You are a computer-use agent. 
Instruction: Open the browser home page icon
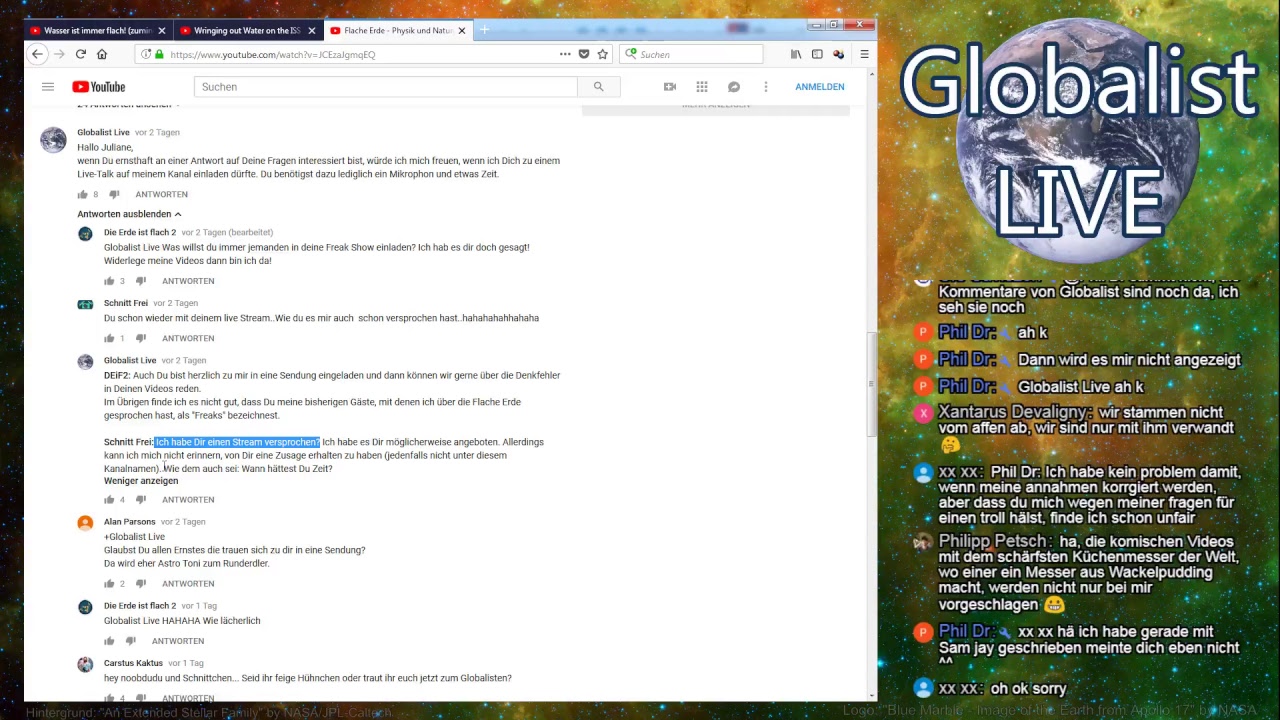click(x=102, y=54)
